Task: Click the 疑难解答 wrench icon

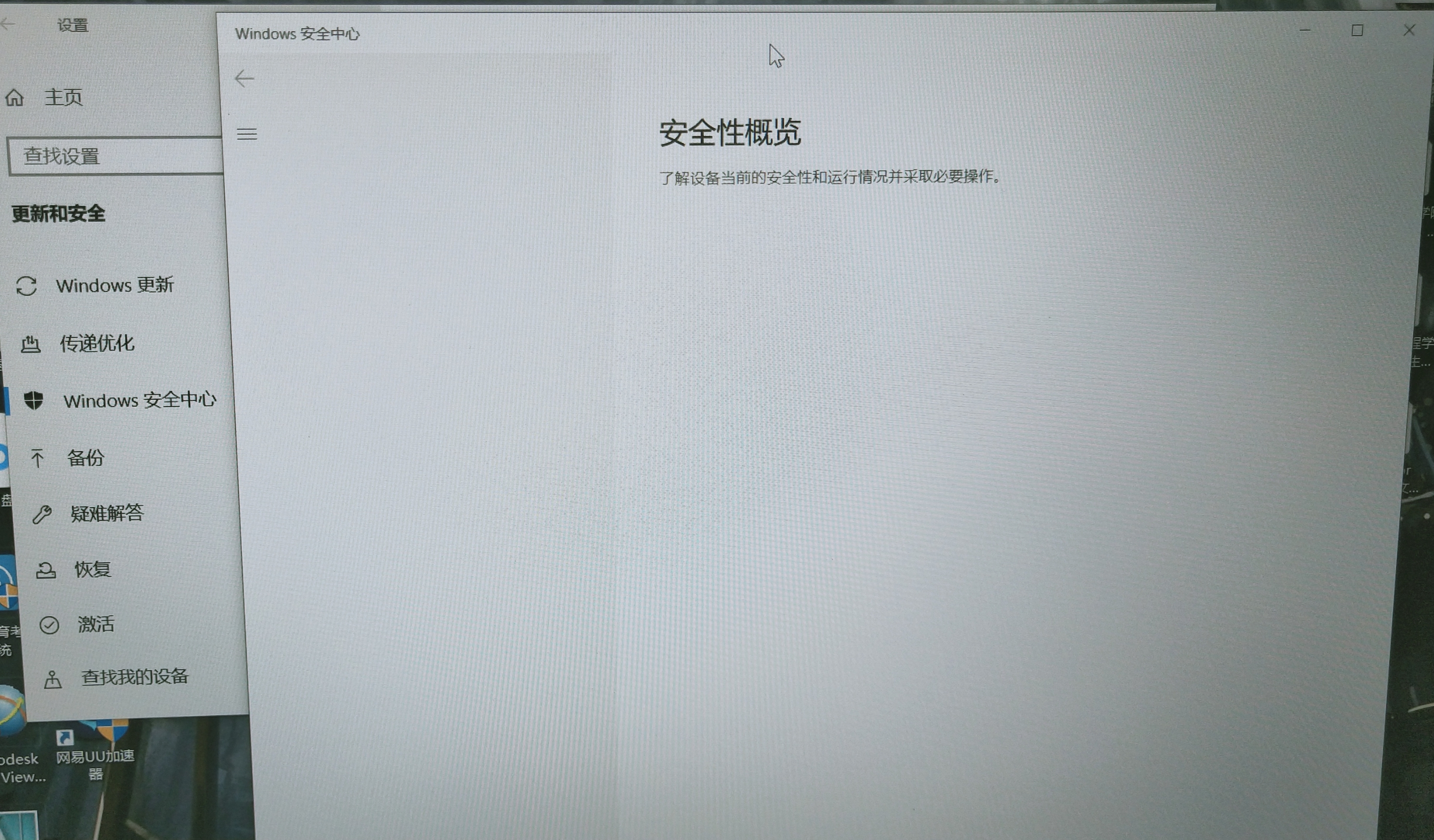Action: click(42, 514)
